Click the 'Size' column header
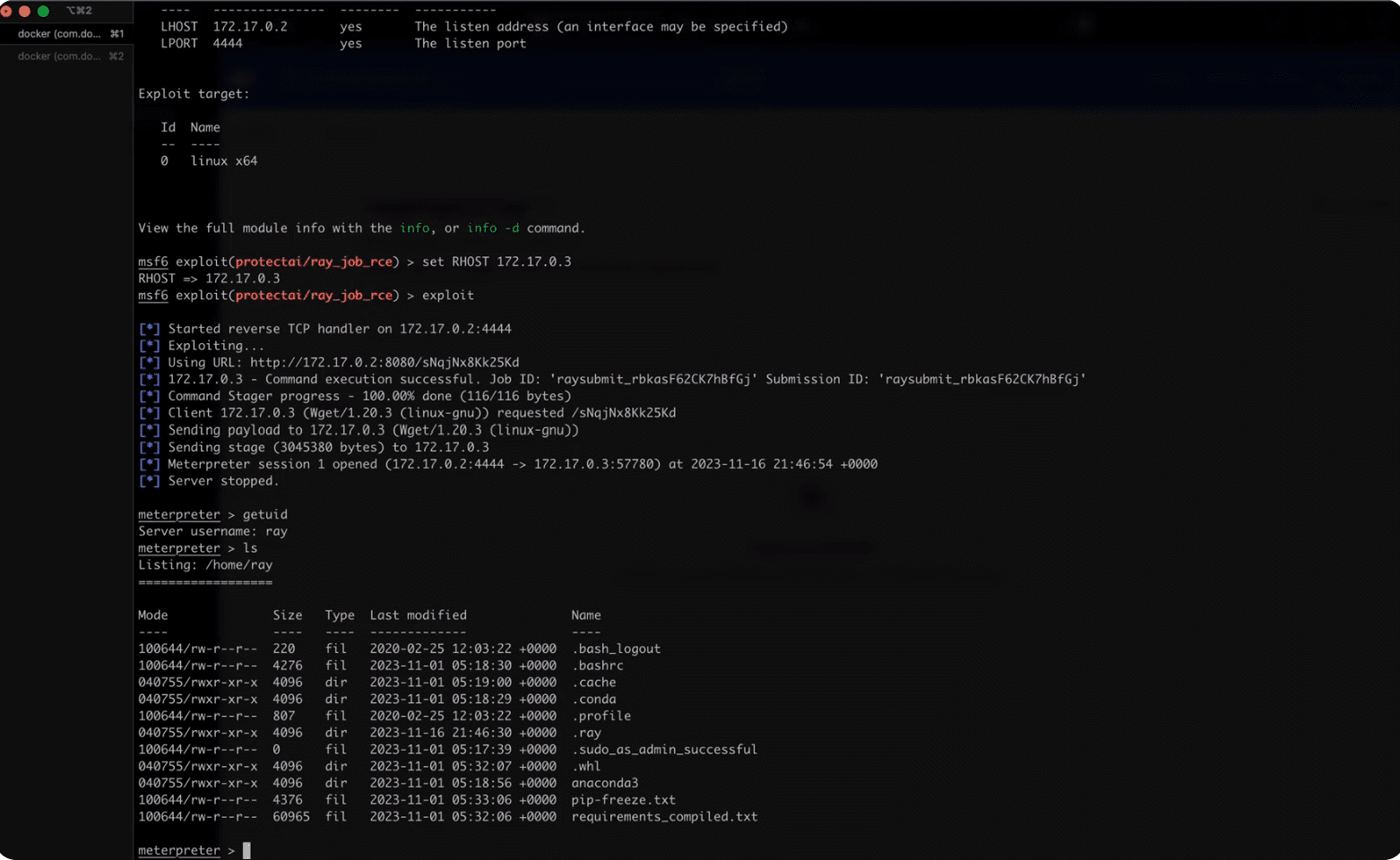 coord(288,615)
